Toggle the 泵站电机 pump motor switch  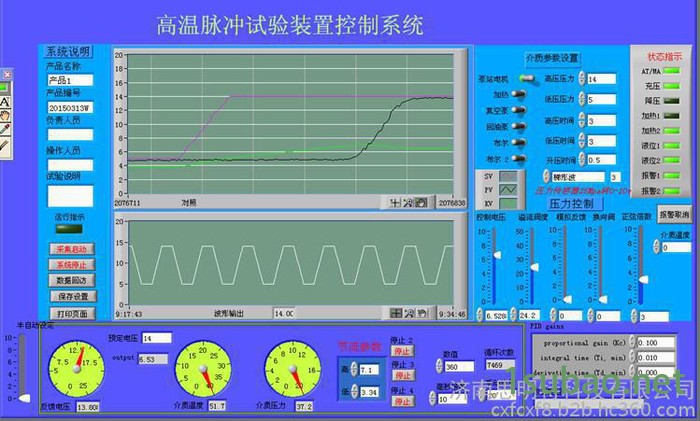527,79
